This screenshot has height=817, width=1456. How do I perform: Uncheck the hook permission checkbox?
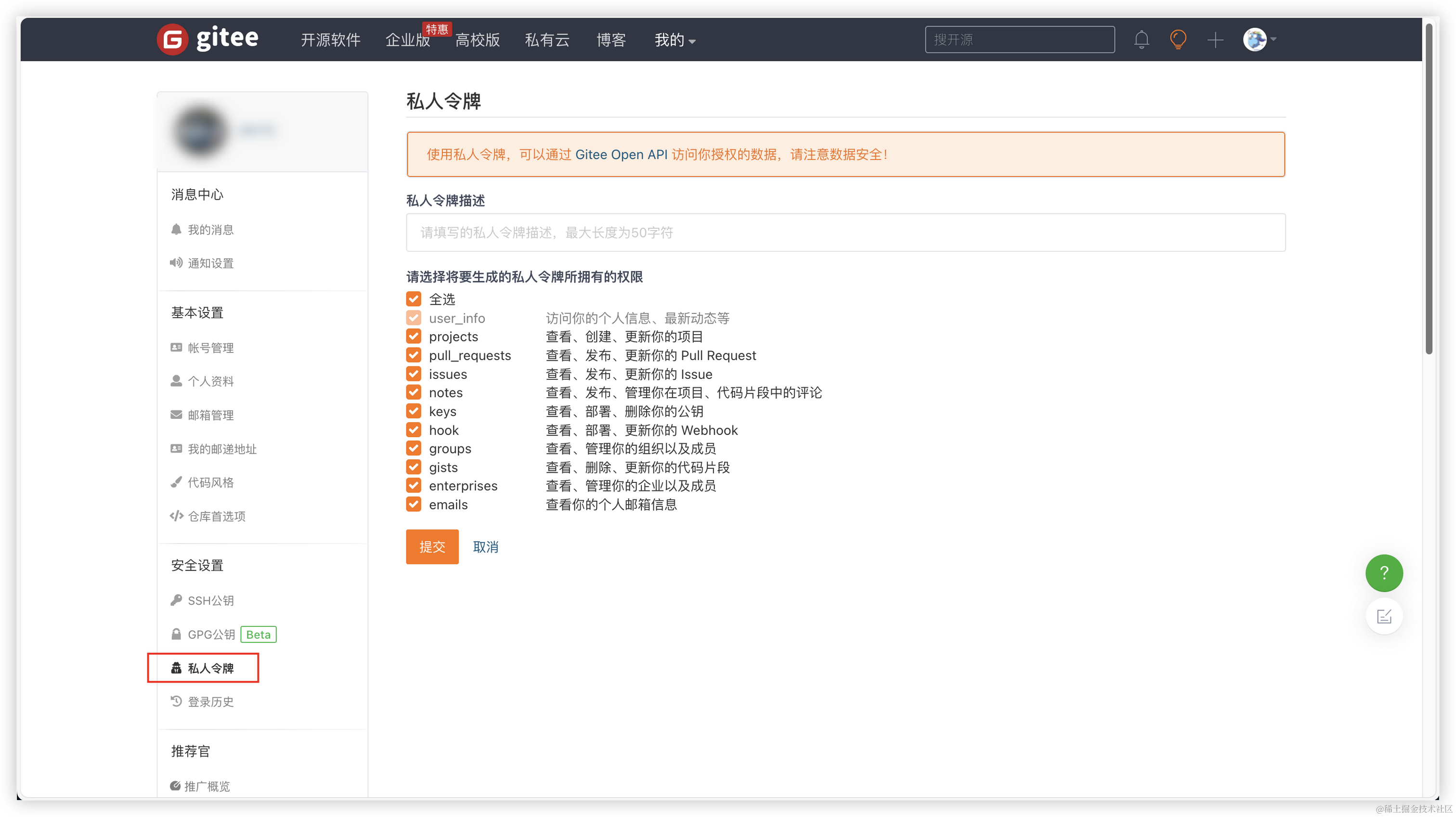pos(414,430)
